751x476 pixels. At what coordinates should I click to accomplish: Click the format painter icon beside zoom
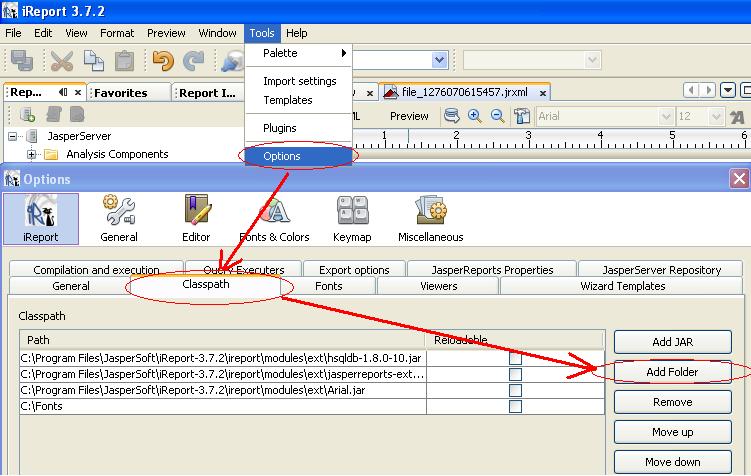click(x=522, y=116)
